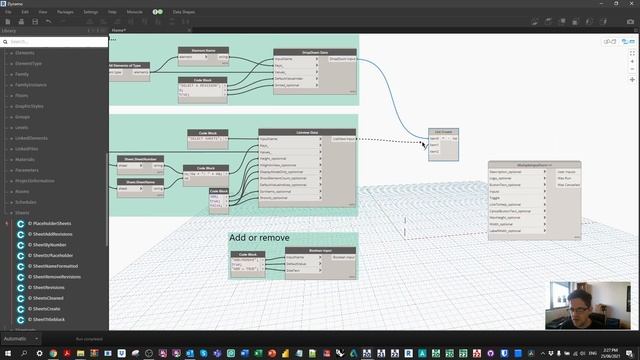Open the Packages menu
This screenshot has width=640, height=360.
click(x=65, y=12)
